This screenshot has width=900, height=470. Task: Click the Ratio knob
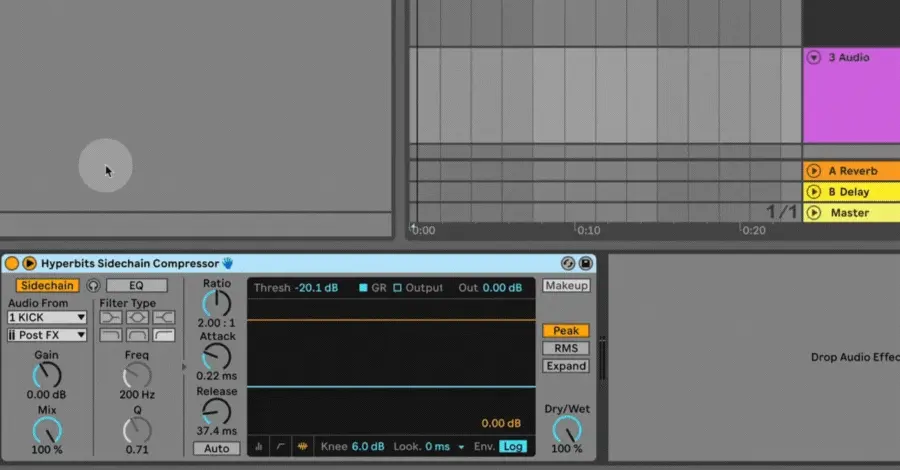tap(216, 304)
